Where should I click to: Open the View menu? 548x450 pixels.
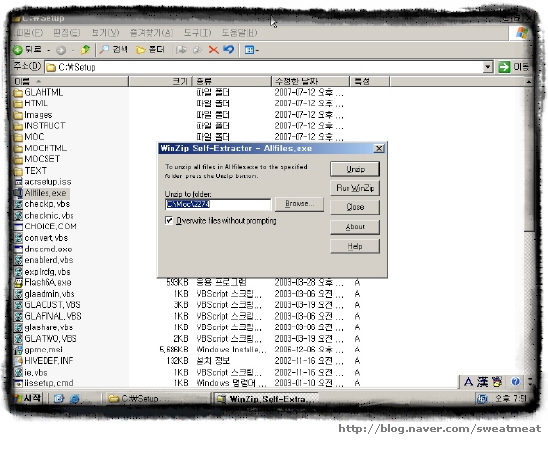click(x=105, y=33)
